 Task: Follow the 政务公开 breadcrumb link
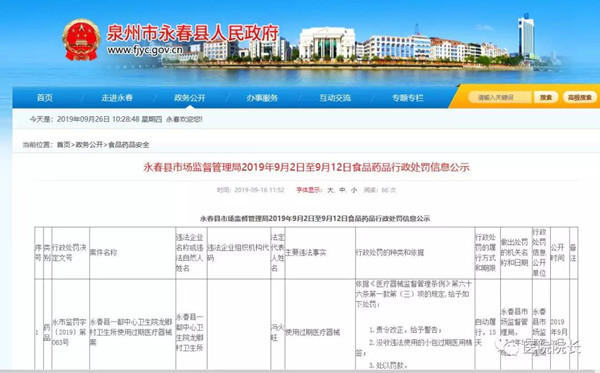(89, 145)
